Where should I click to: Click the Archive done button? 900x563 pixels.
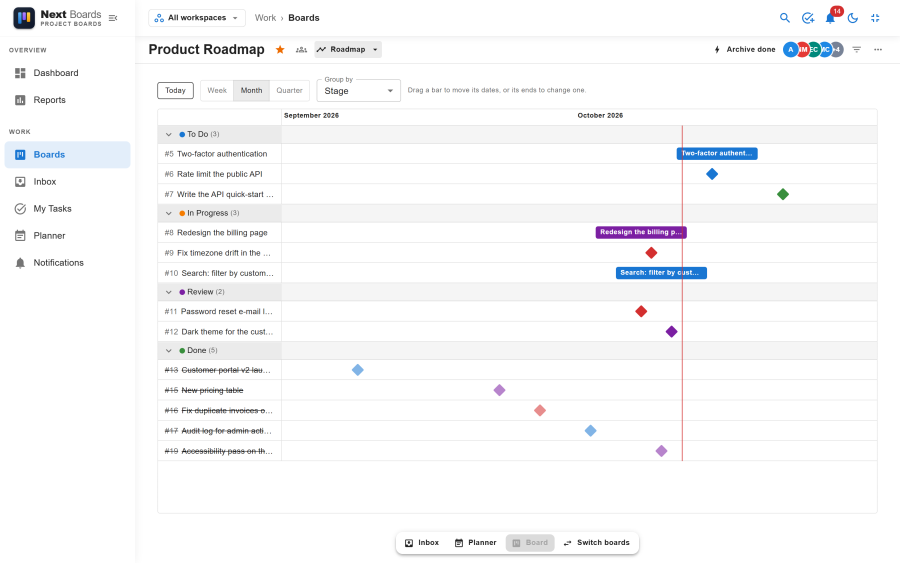coord(744,49)
